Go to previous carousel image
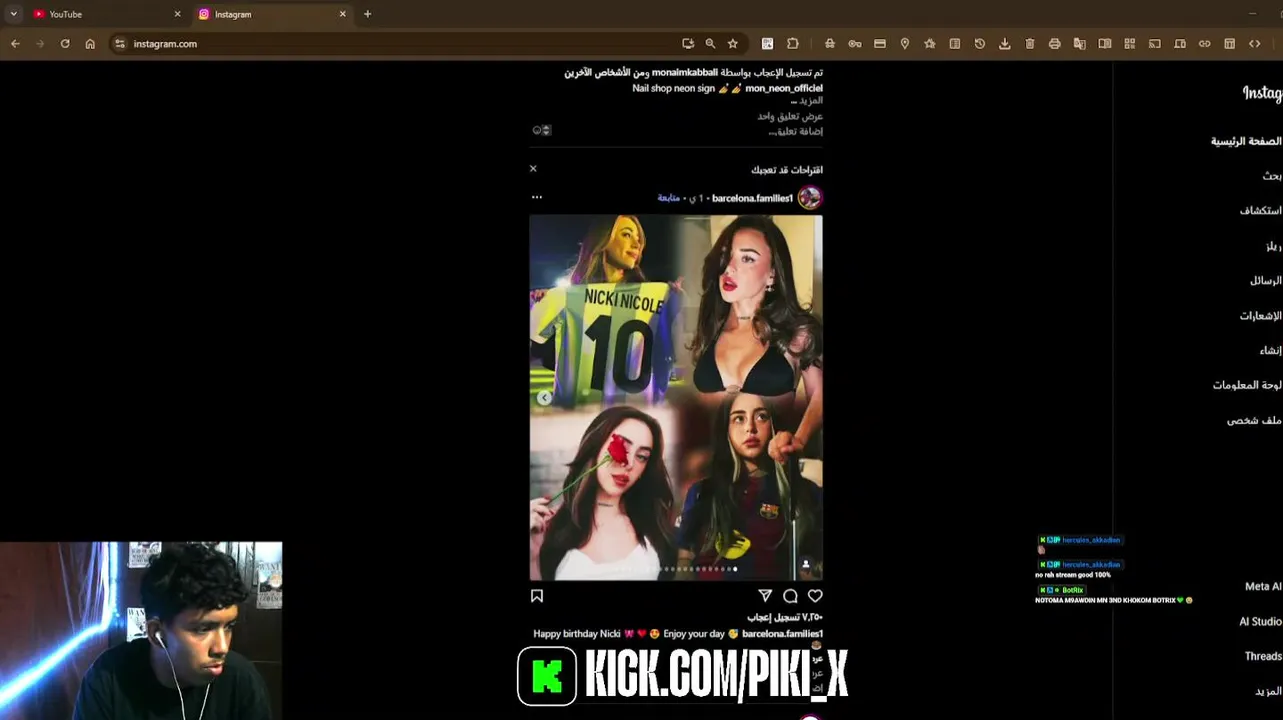Viewport: 1283px width, 720px height. pos(544,398)
